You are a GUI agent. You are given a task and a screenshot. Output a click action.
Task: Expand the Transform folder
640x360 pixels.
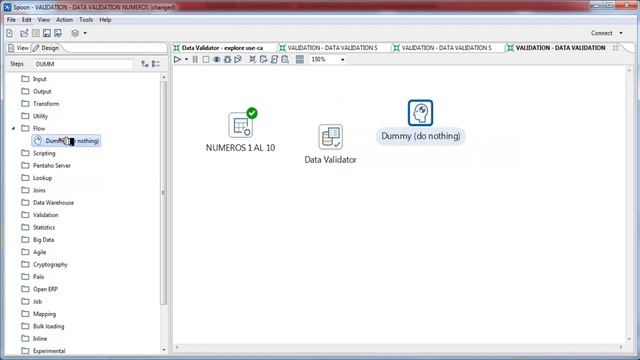pyautogui.click(x=40, y=104)
